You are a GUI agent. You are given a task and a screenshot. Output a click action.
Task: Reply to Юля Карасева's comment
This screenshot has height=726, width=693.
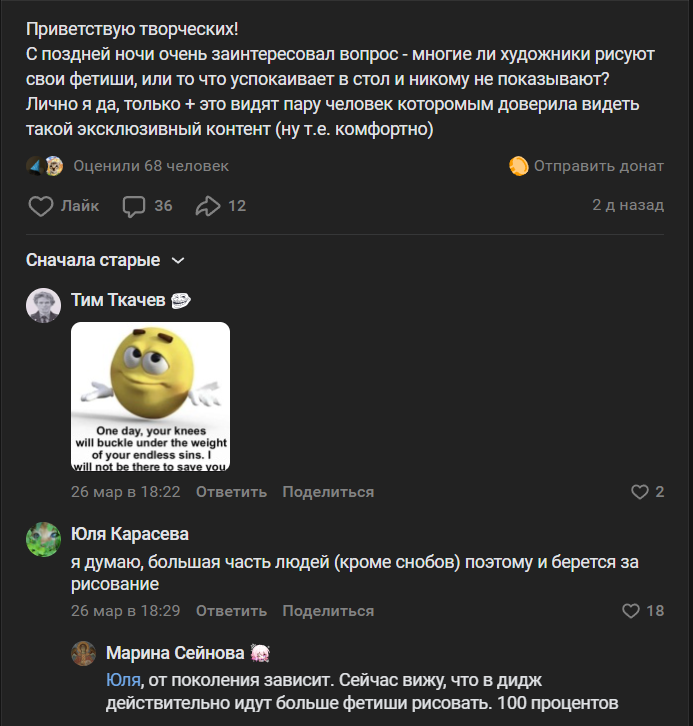[x=231, y=611]
